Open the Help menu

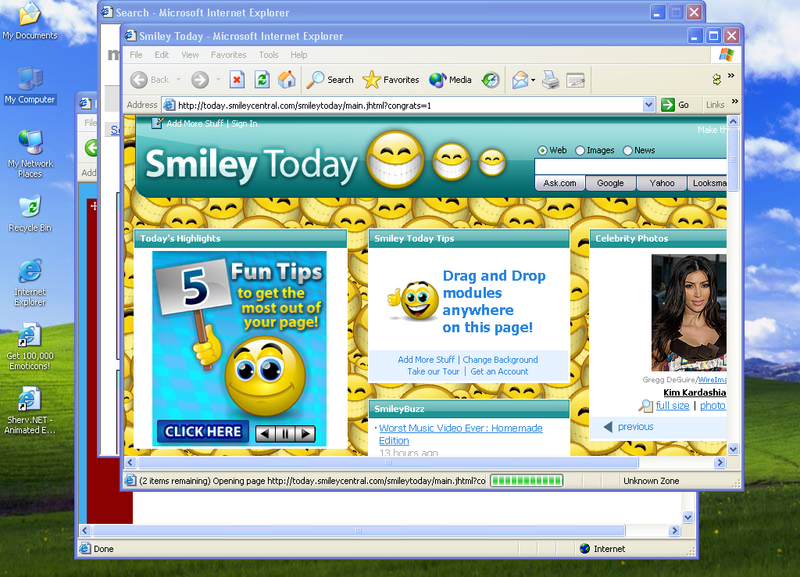click(x=299, y=55)
